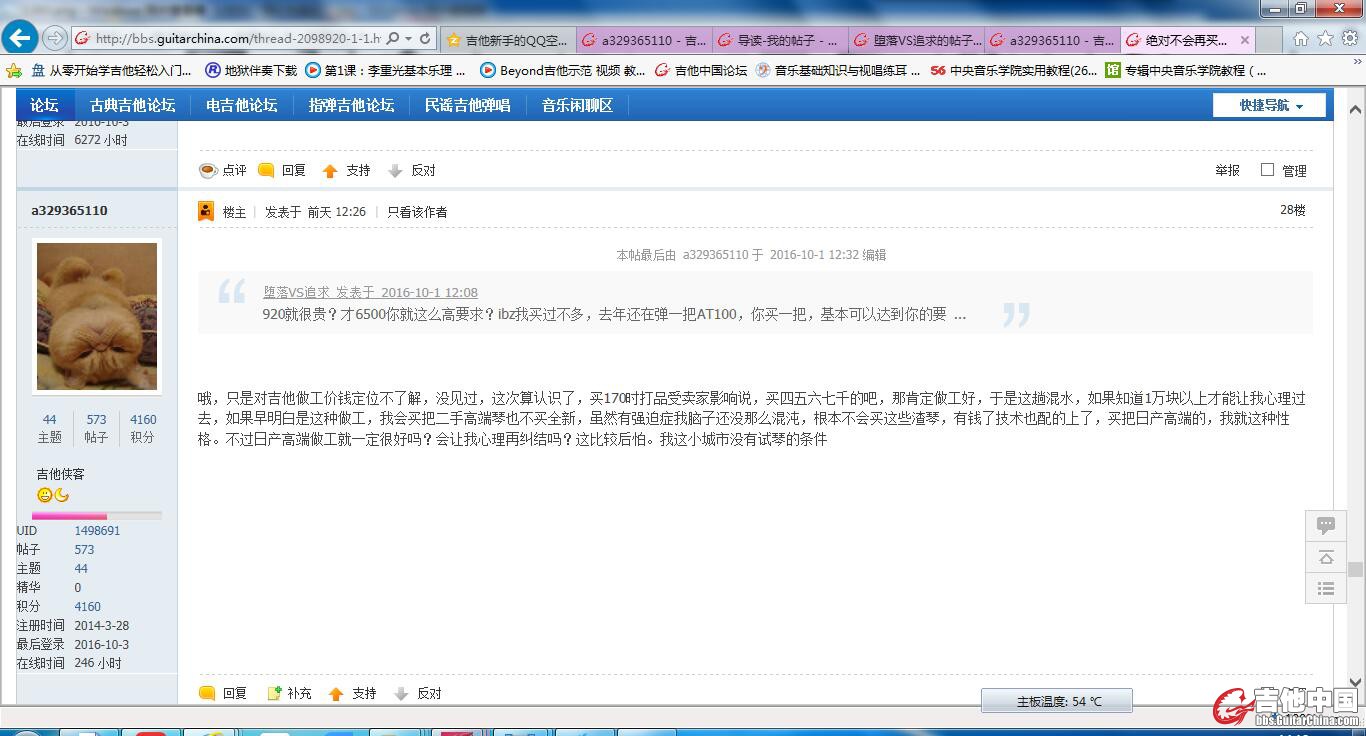Viewport: 1366px width, 736px height.
Task: Open the browser home icon
Action: tap(1300, 39)
